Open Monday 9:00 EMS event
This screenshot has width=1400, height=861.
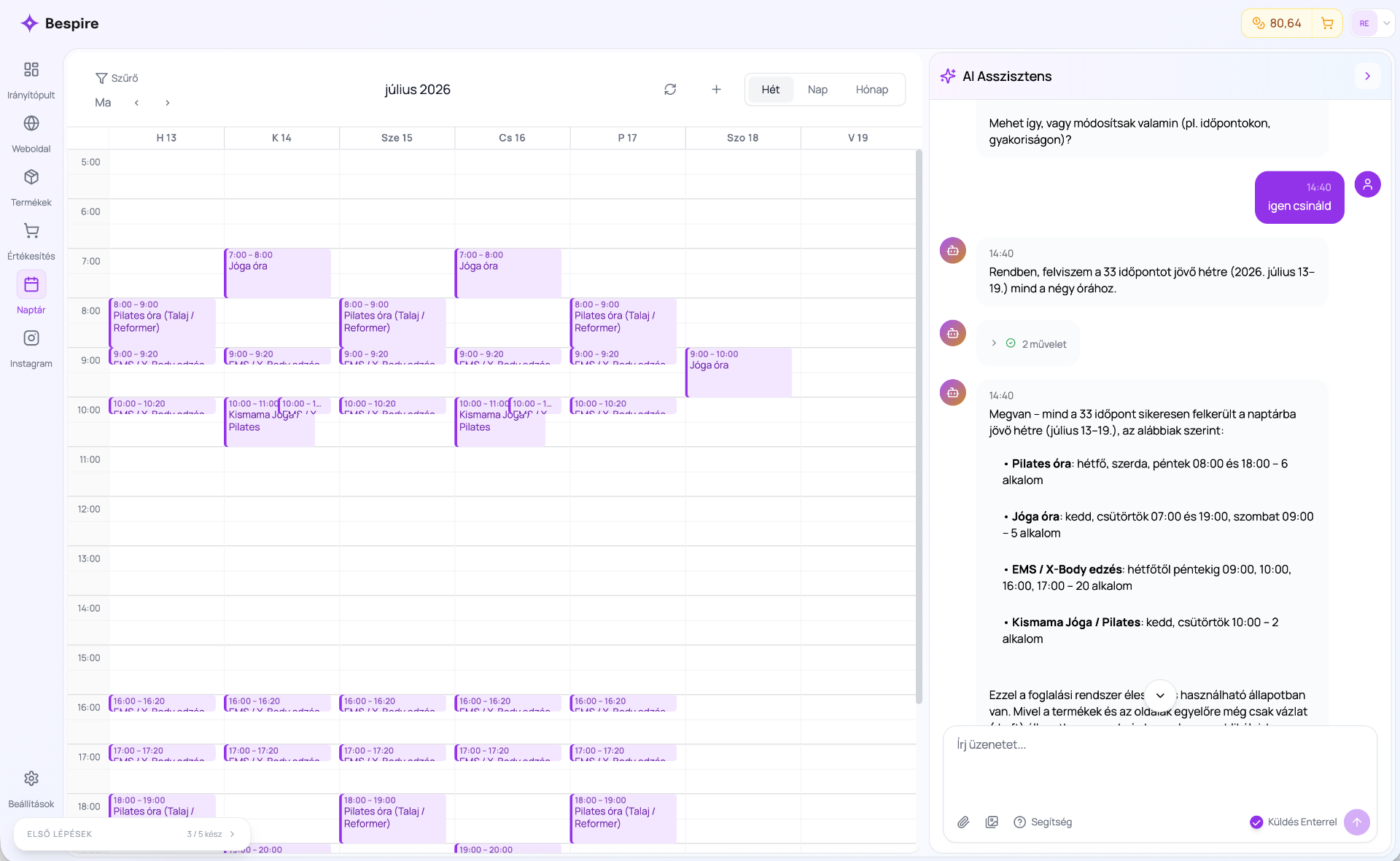162,356
